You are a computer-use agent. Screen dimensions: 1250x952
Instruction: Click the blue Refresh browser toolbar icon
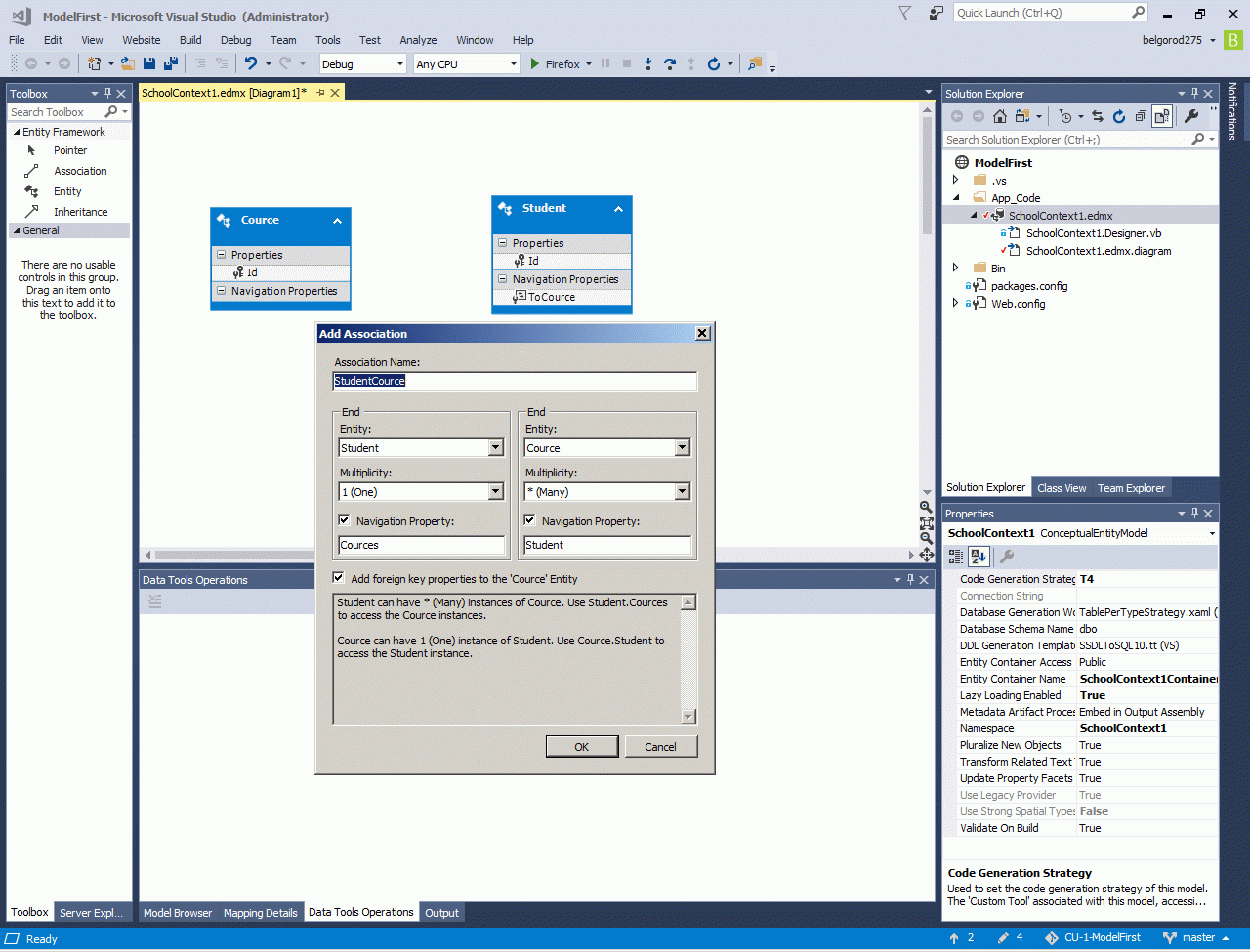tap(714, 64)
